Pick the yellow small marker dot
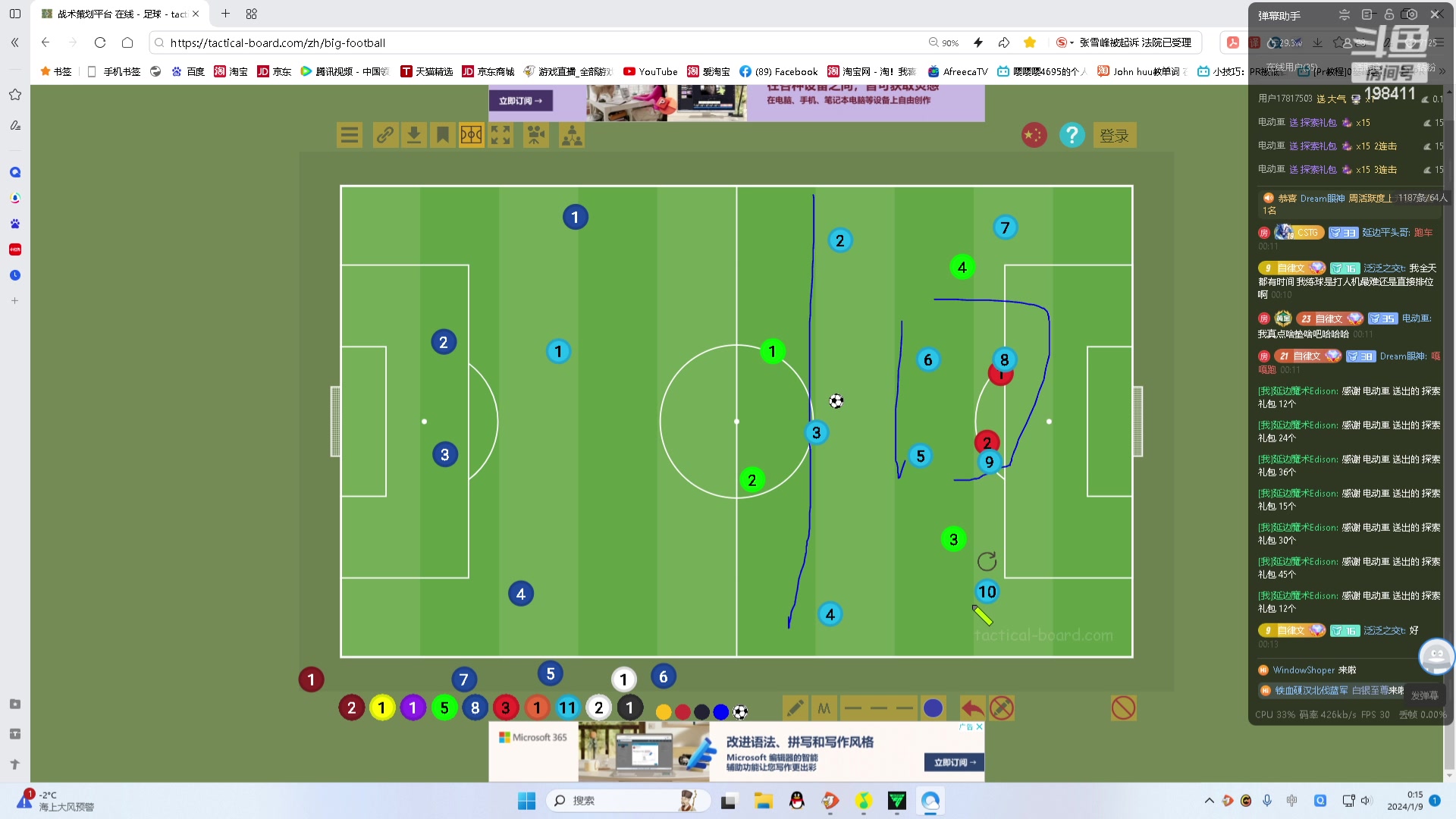This screenshot has width=1456, height=819. tap(664, 711)
